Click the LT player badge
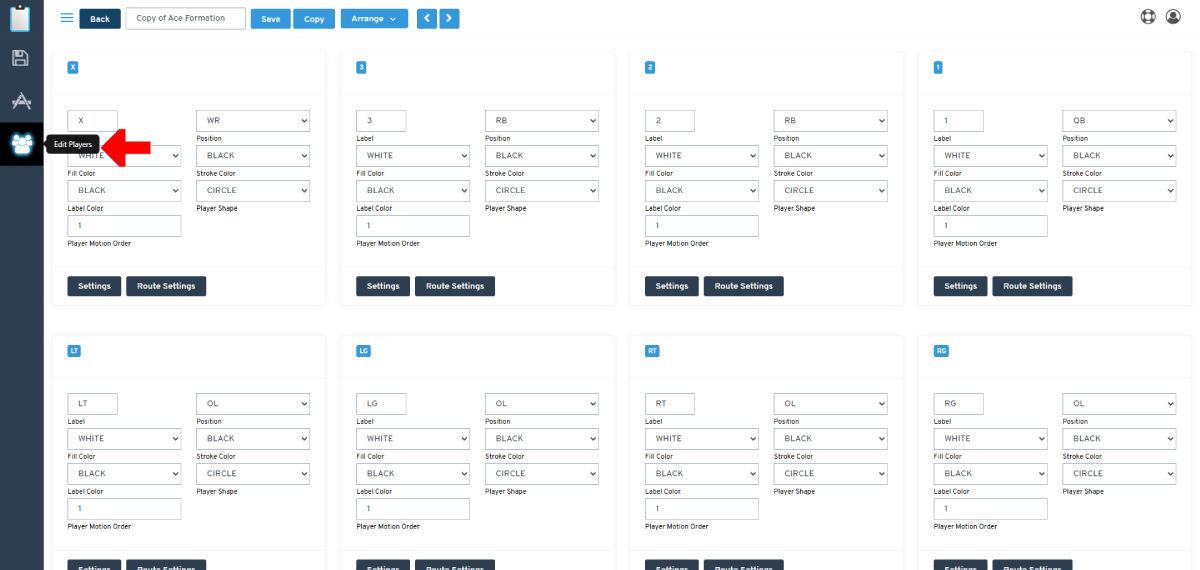 (x=74, y=351)
